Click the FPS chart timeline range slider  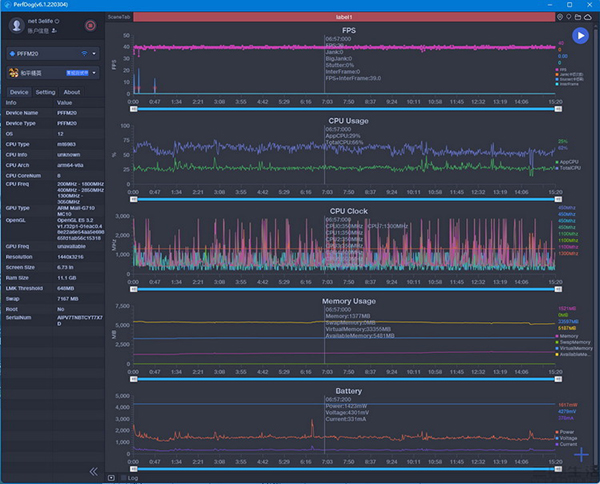pos(343,108)
